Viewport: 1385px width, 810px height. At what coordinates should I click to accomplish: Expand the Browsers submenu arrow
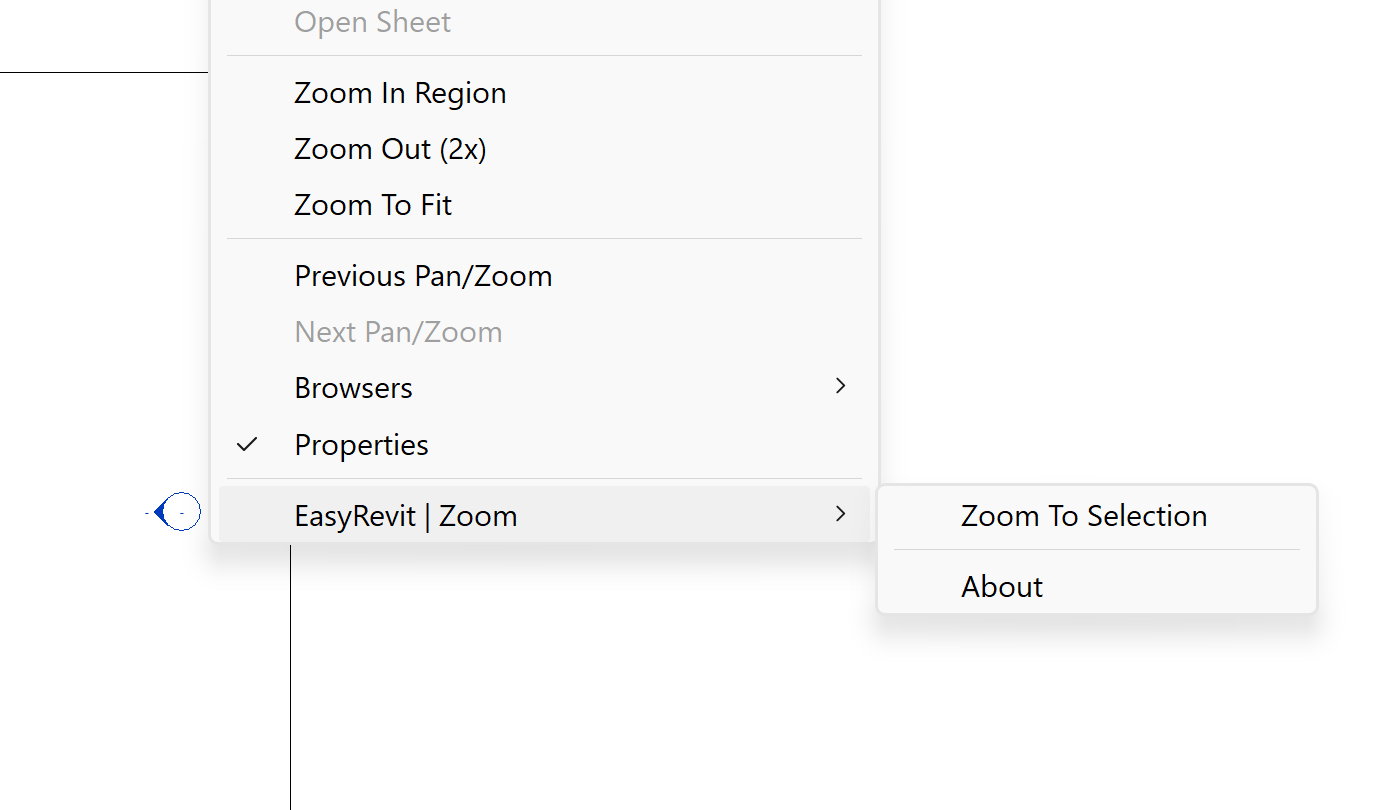(840, 386)
